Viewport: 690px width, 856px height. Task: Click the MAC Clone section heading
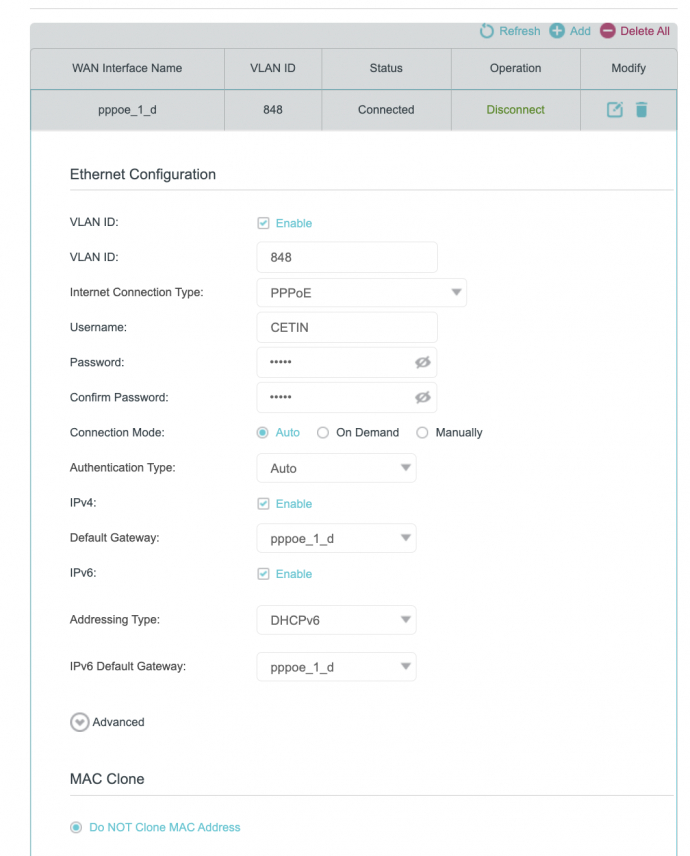coord(107,779)
